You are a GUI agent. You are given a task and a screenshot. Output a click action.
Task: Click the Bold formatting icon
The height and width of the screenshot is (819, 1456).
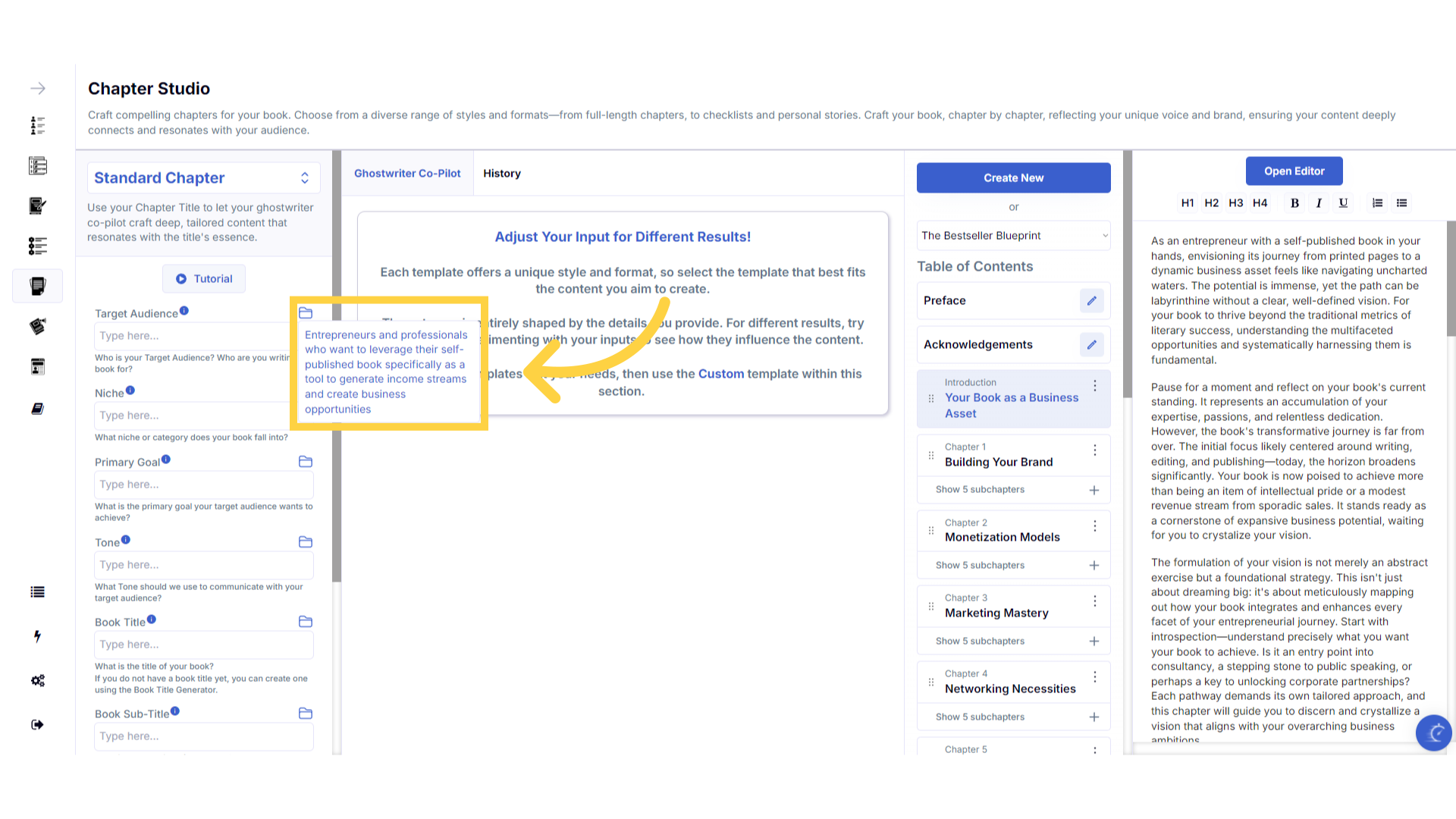coord(1294,202)
